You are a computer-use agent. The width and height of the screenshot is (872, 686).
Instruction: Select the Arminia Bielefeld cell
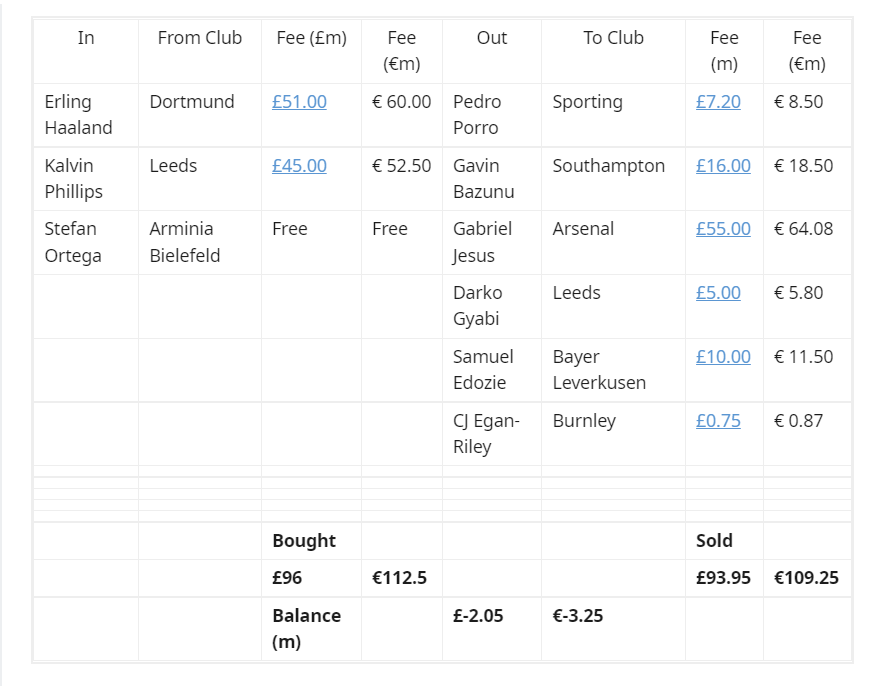[x=200, y=242]
